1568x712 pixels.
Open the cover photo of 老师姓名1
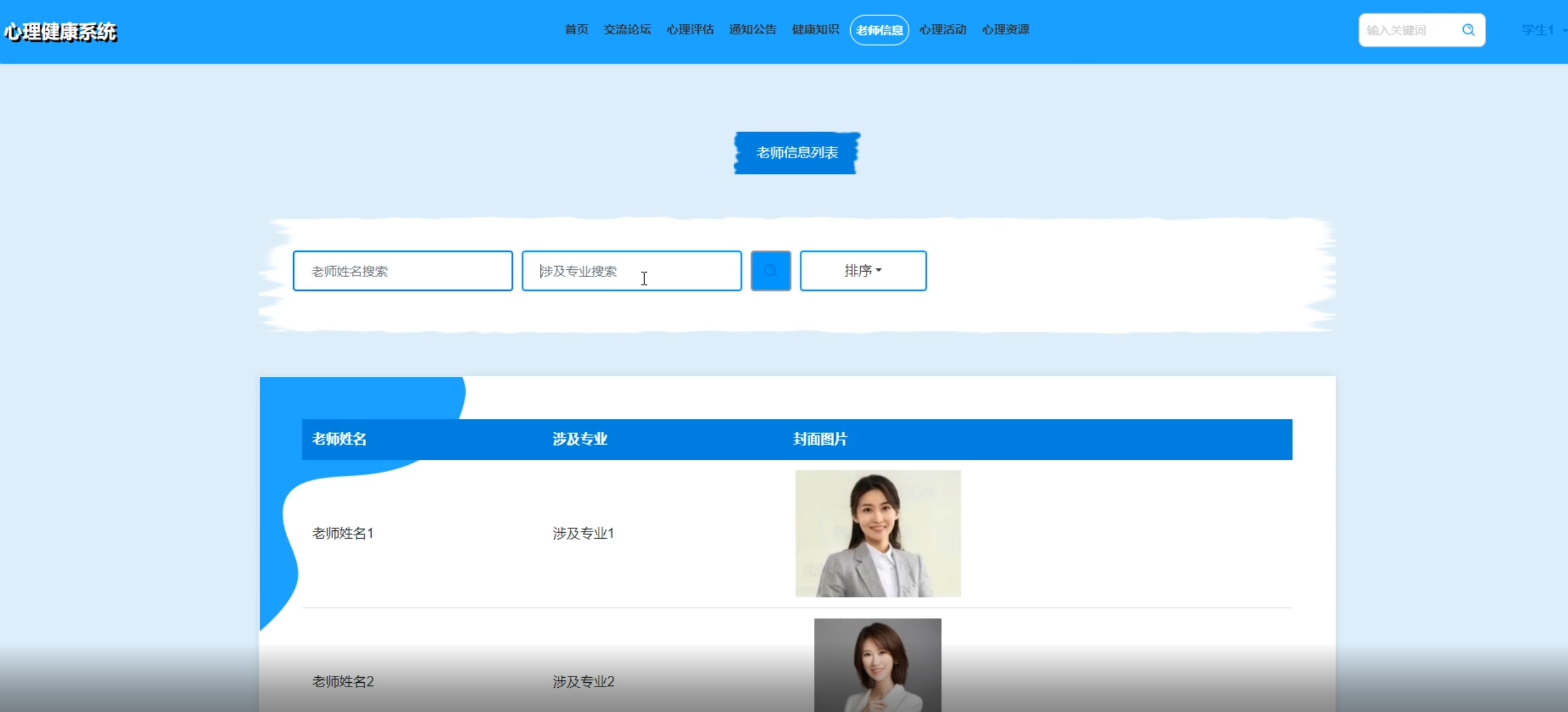tap(877, 533)
